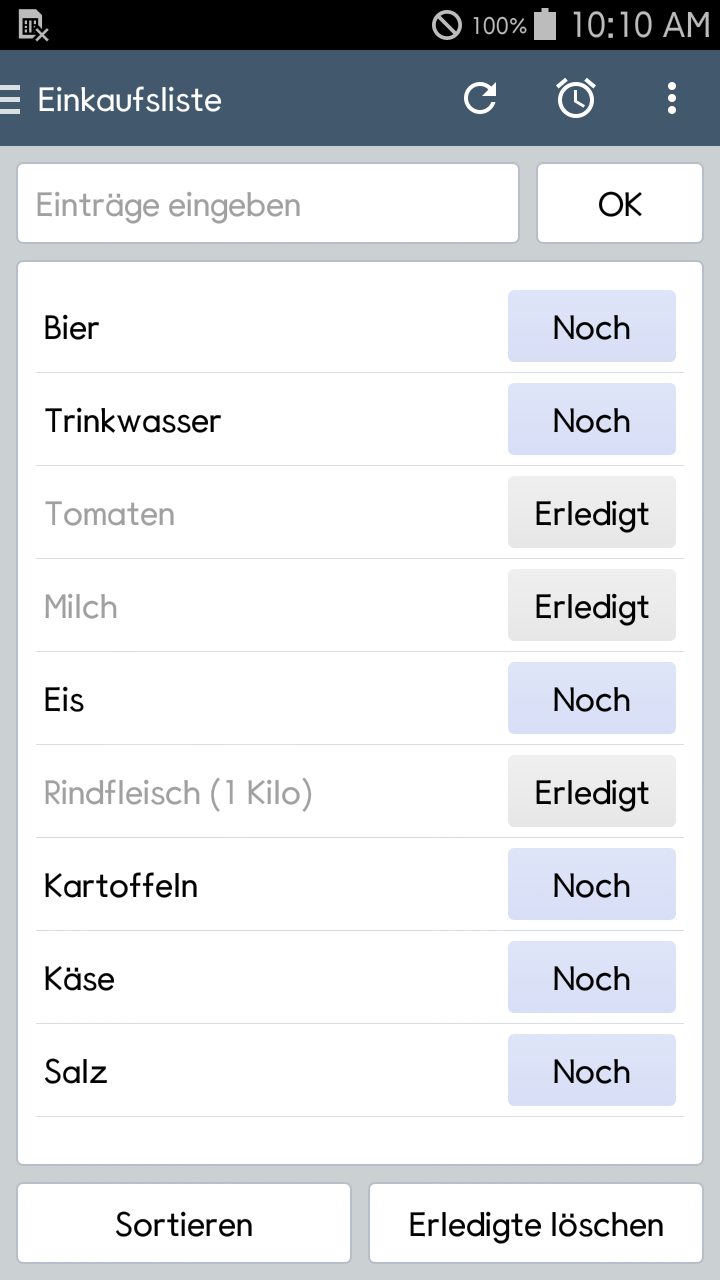Image resolution: width=720 pixels, height=1280 pixels.
Task: Toggle Trinkwasser status button
Action: [591, 420]
